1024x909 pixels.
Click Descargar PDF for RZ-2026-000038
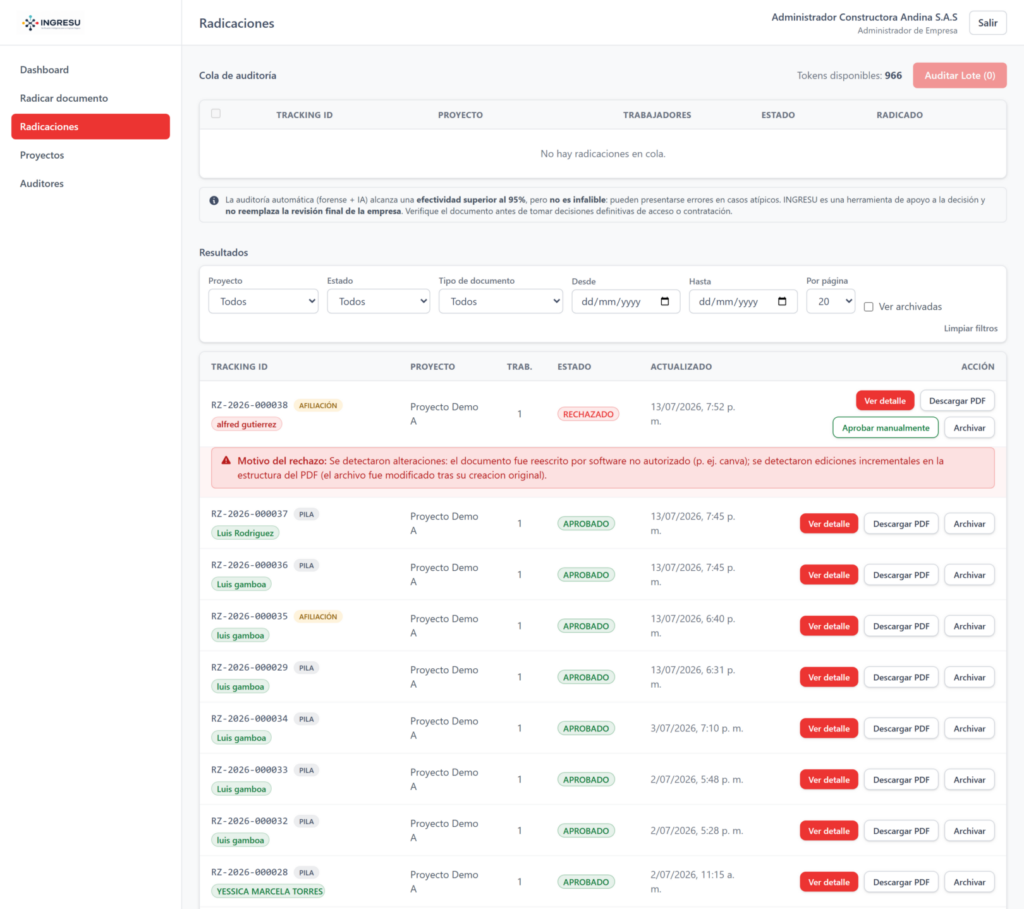click(x=957, y=401)
